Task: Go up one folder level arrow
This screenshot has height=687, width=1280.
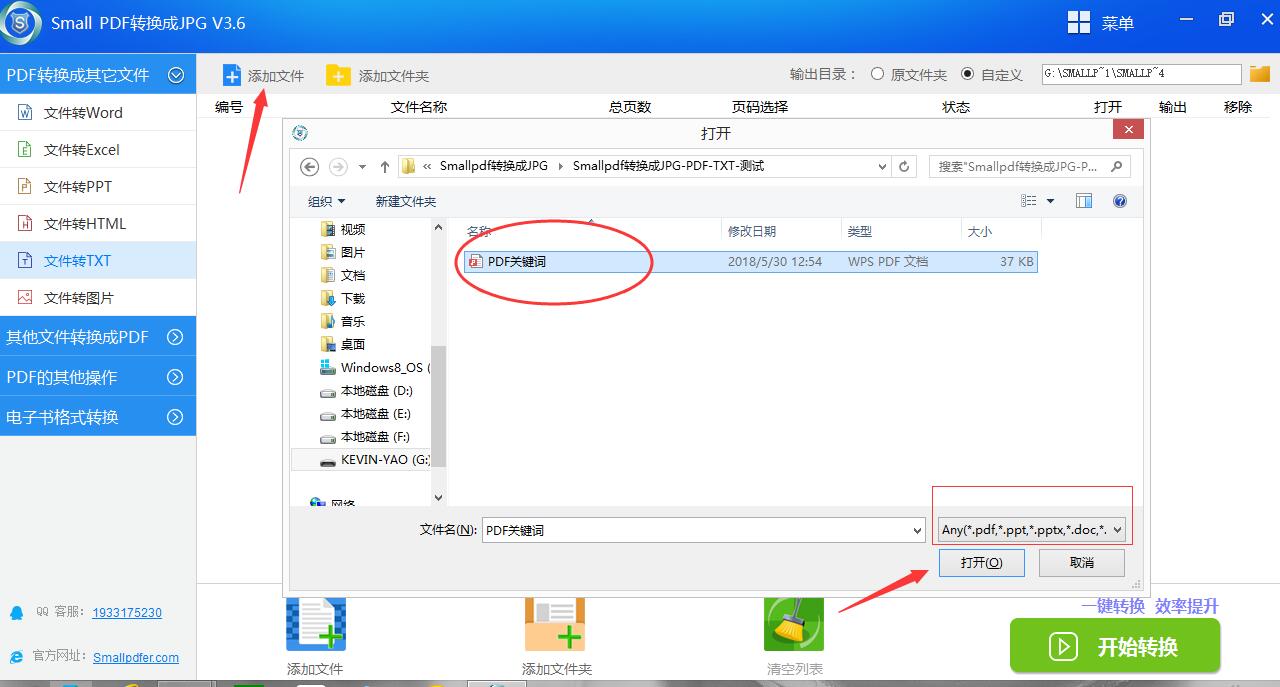Action: coord(385,167)
